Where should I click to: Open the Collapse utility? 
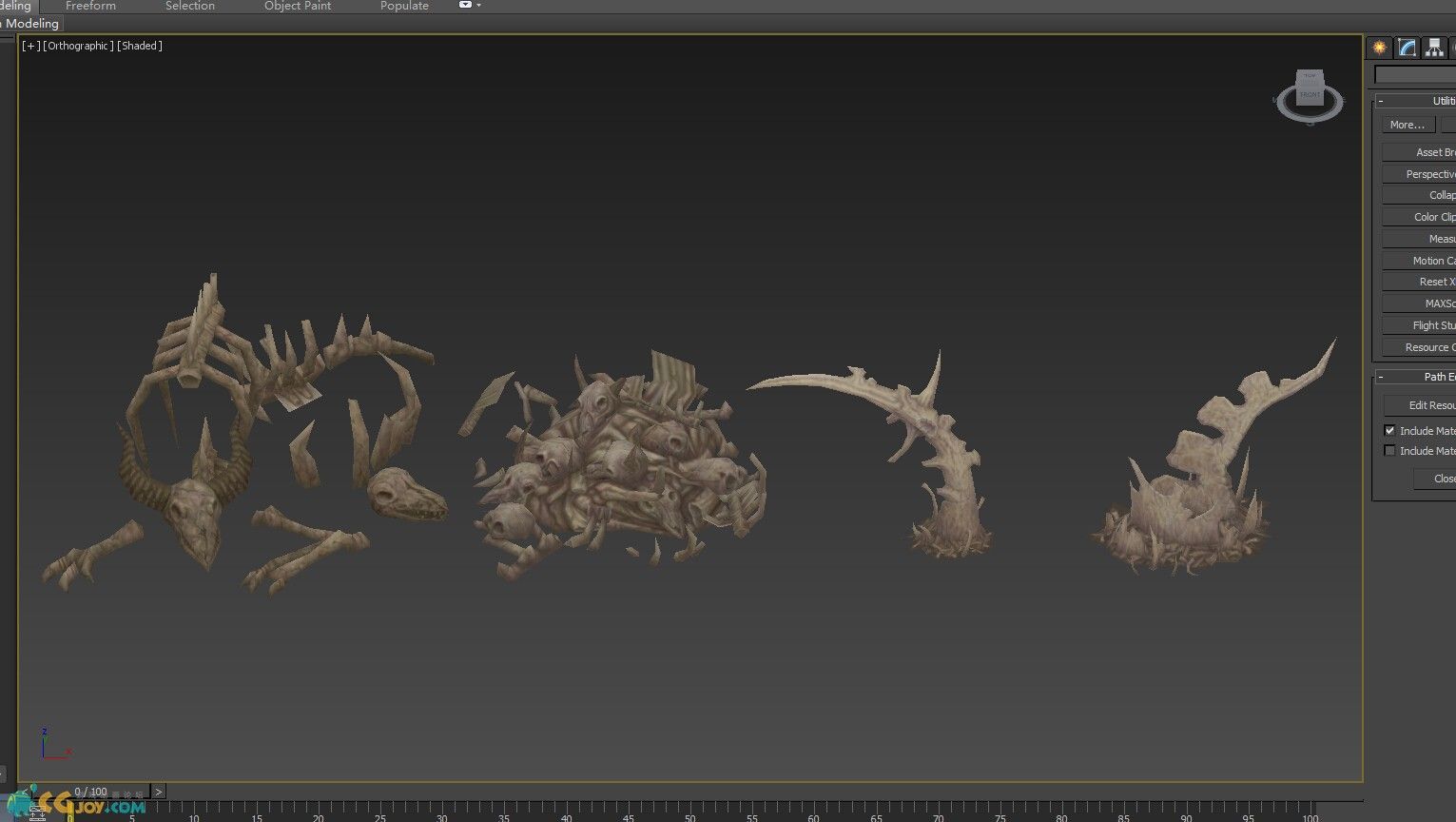pyautogui.click(x=1419, y=195)
